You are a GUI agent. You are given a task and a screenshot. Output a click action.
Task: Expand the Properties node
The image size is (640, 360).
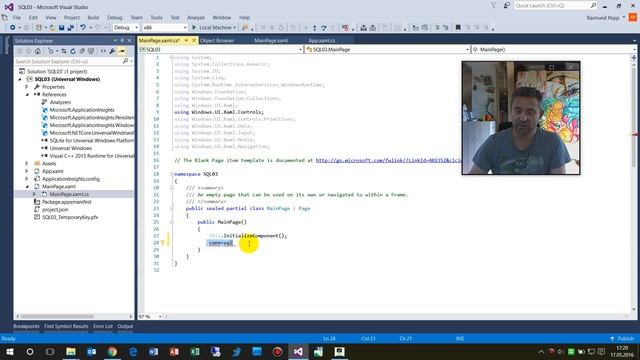(x=27, y=87)
